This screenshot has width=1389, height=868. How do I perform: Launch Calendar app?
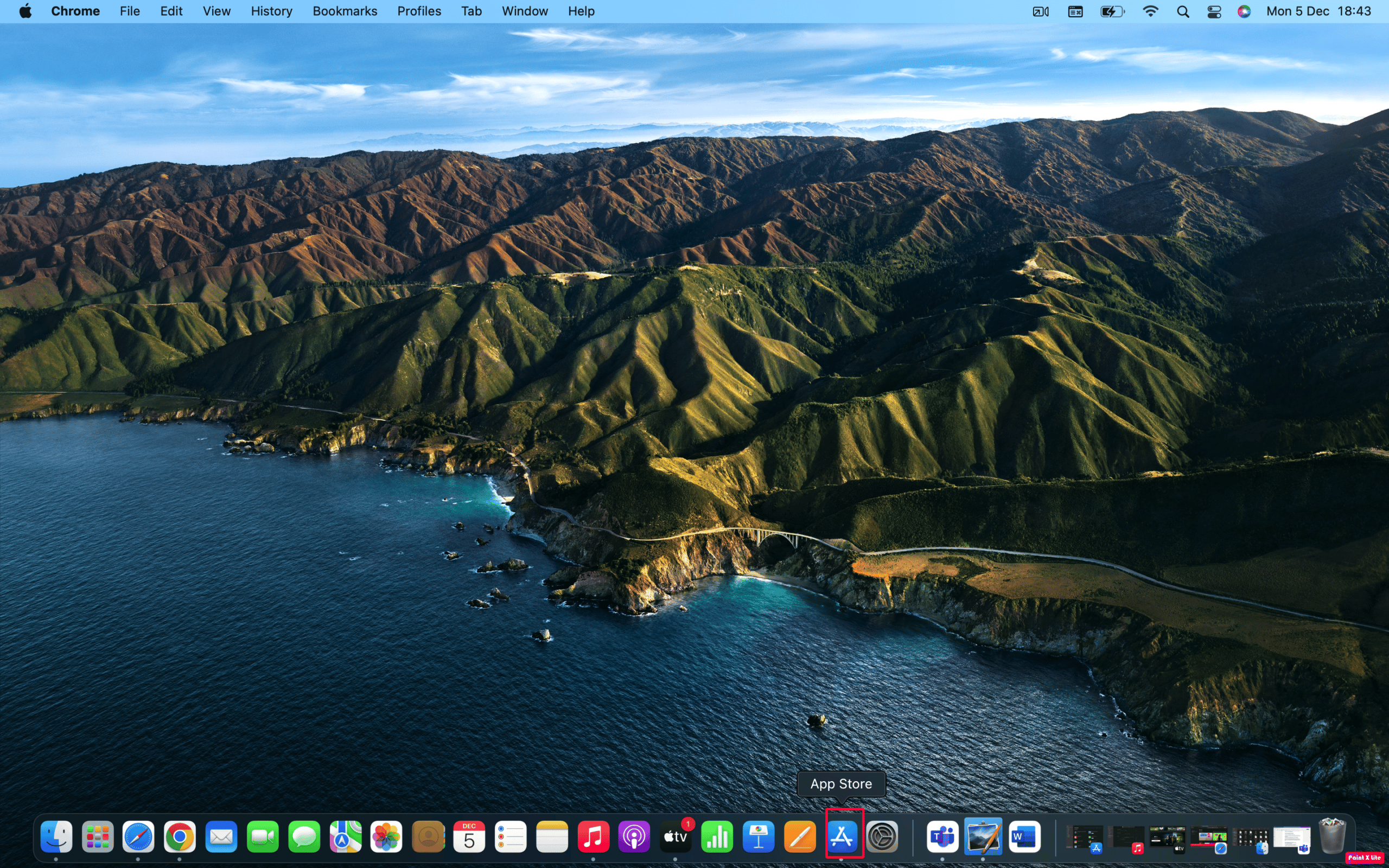point(468,837)
